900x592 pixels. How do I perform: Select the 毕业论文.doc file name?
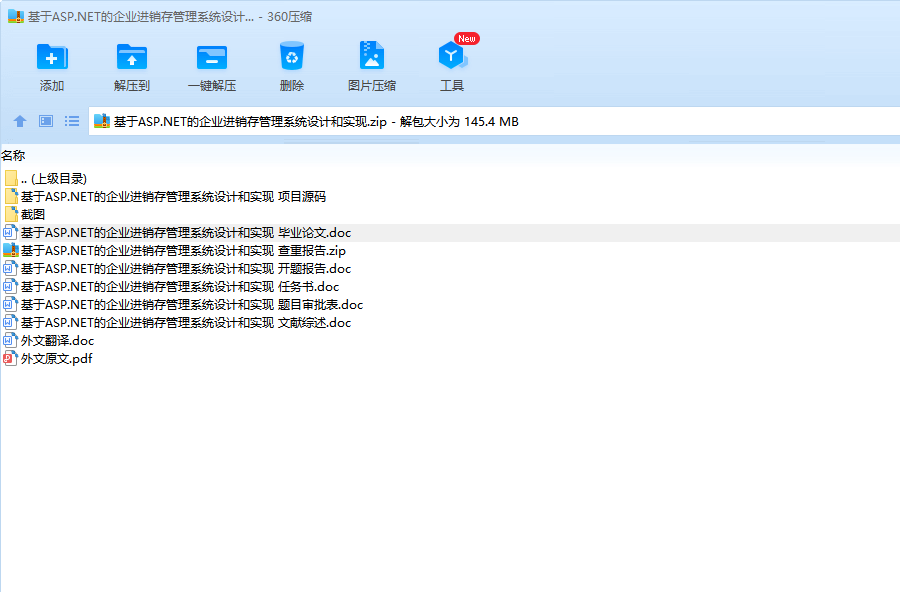pyautogui.click(x=186, y=233)
